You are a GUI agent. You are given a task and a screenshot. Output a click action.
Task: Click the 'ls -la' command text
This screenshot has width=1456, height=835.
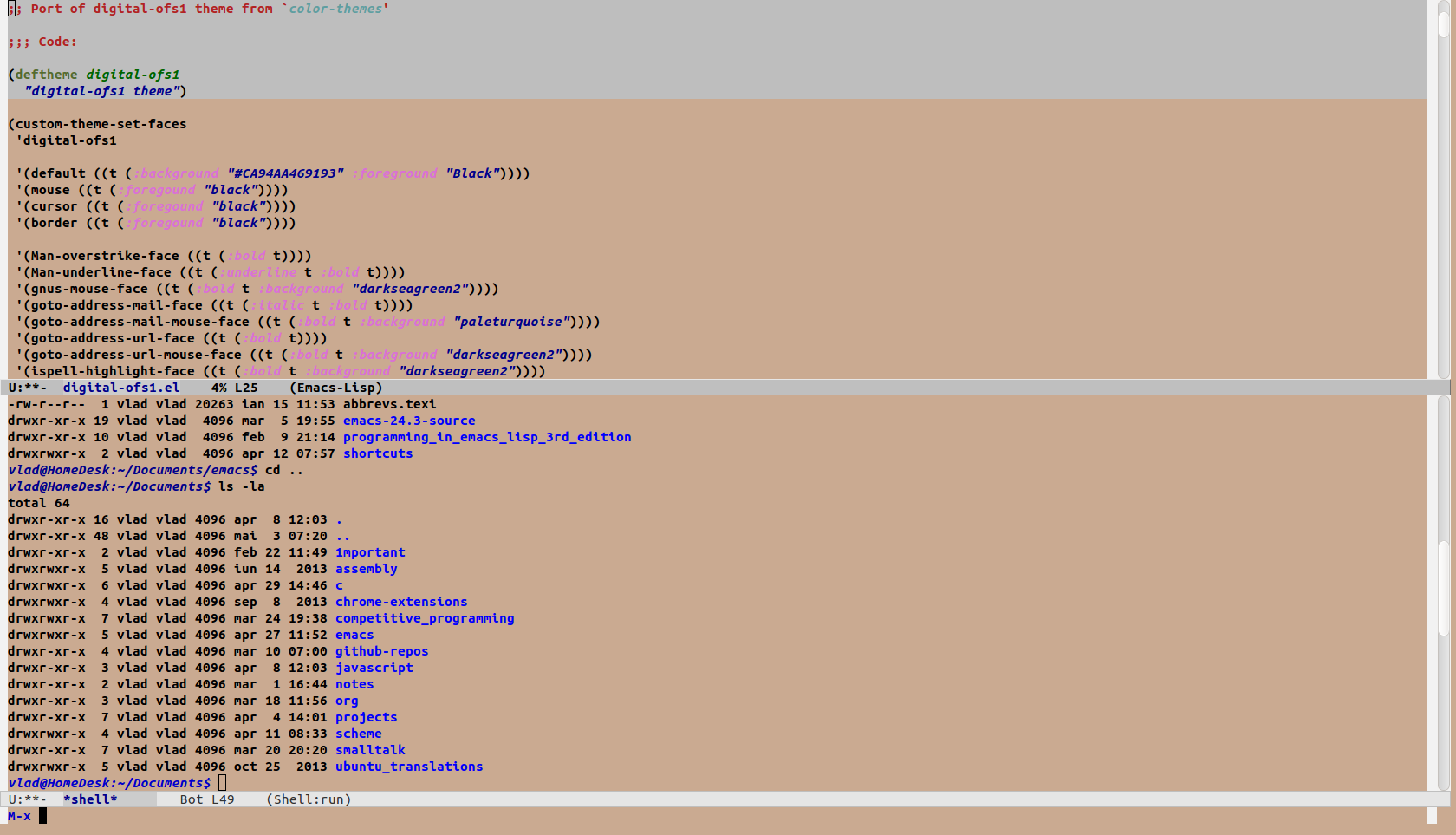point(242,486)
